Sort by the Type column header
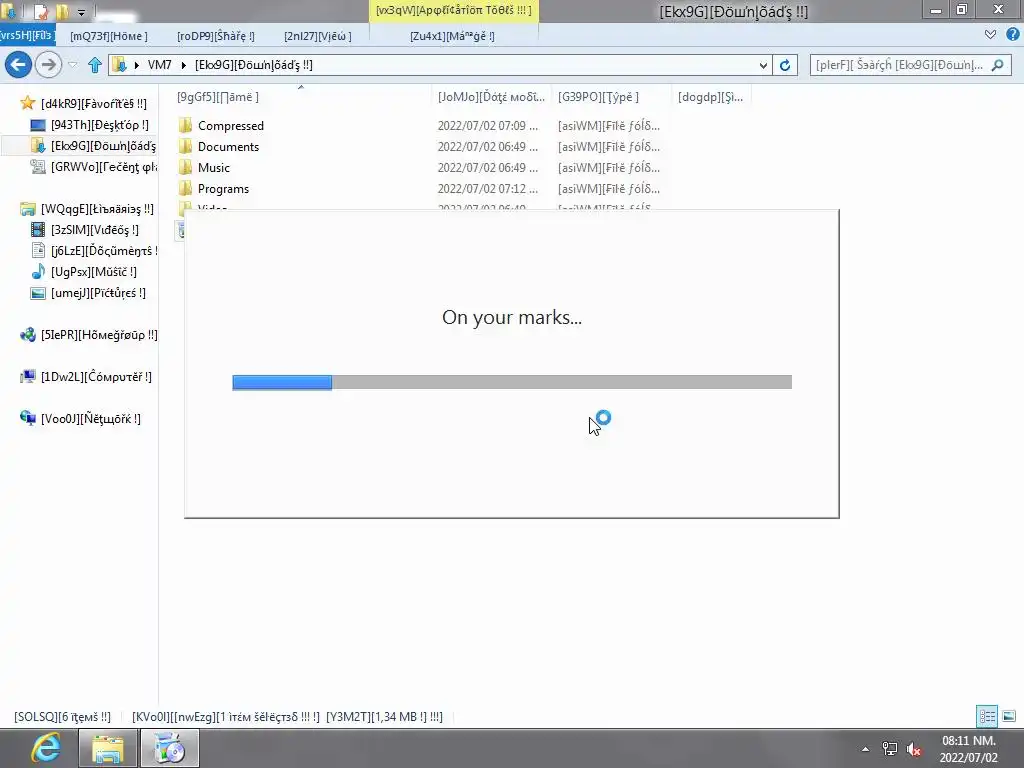The image size is (1024, 768). [x=598, y=97]
